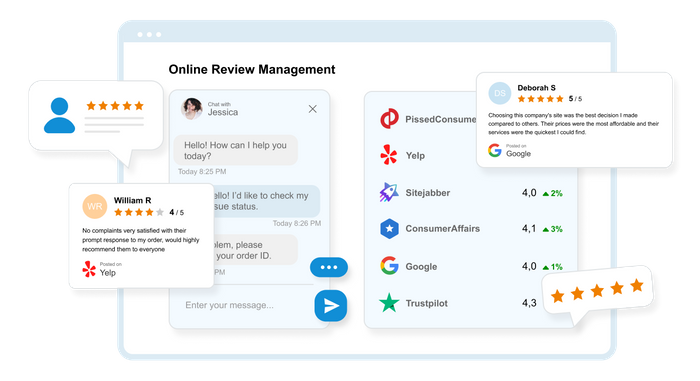Click the Sitejabber 4,0 rating value

point(529,193)
